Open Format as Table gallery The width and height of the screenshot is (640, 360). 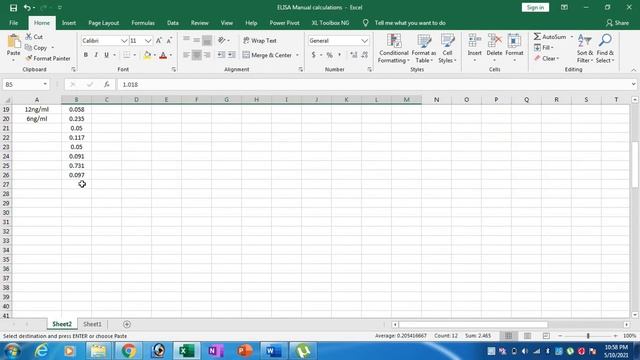(424, 48)
